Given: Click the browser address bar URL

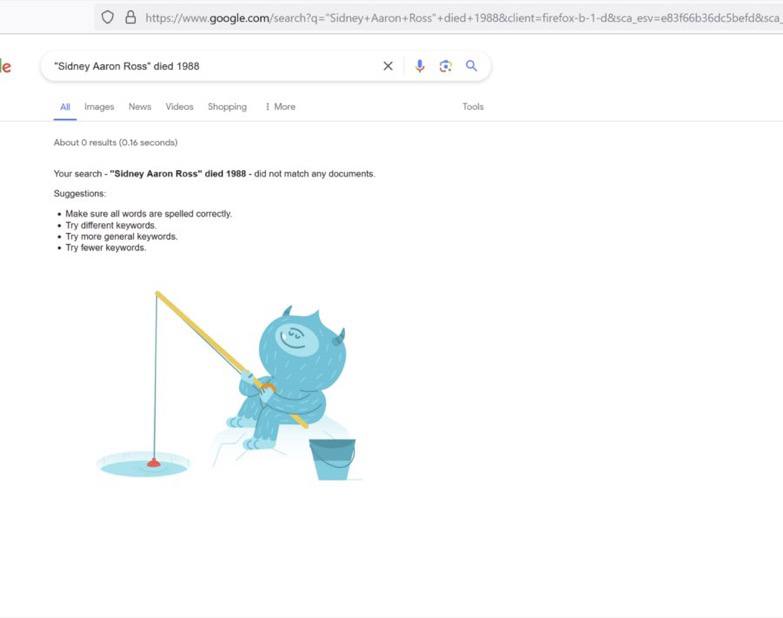Looking at the screenshot, I should coord(463,18).
